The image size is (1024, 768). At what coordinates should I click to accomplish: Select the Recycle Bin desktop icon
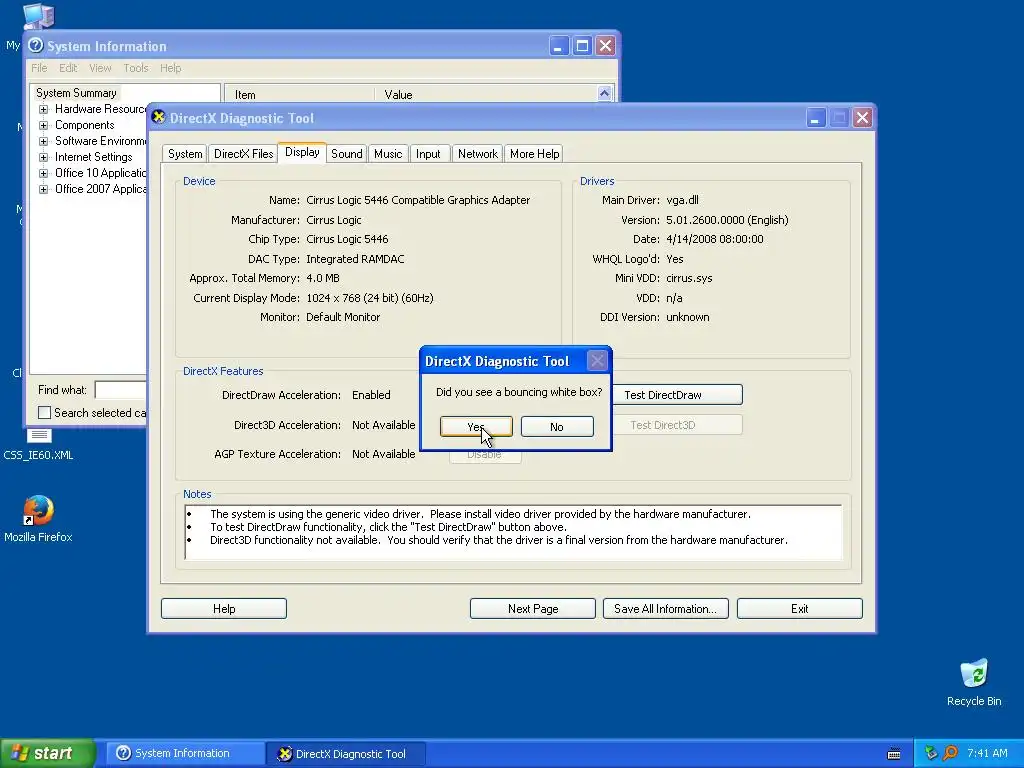(974, 682)
